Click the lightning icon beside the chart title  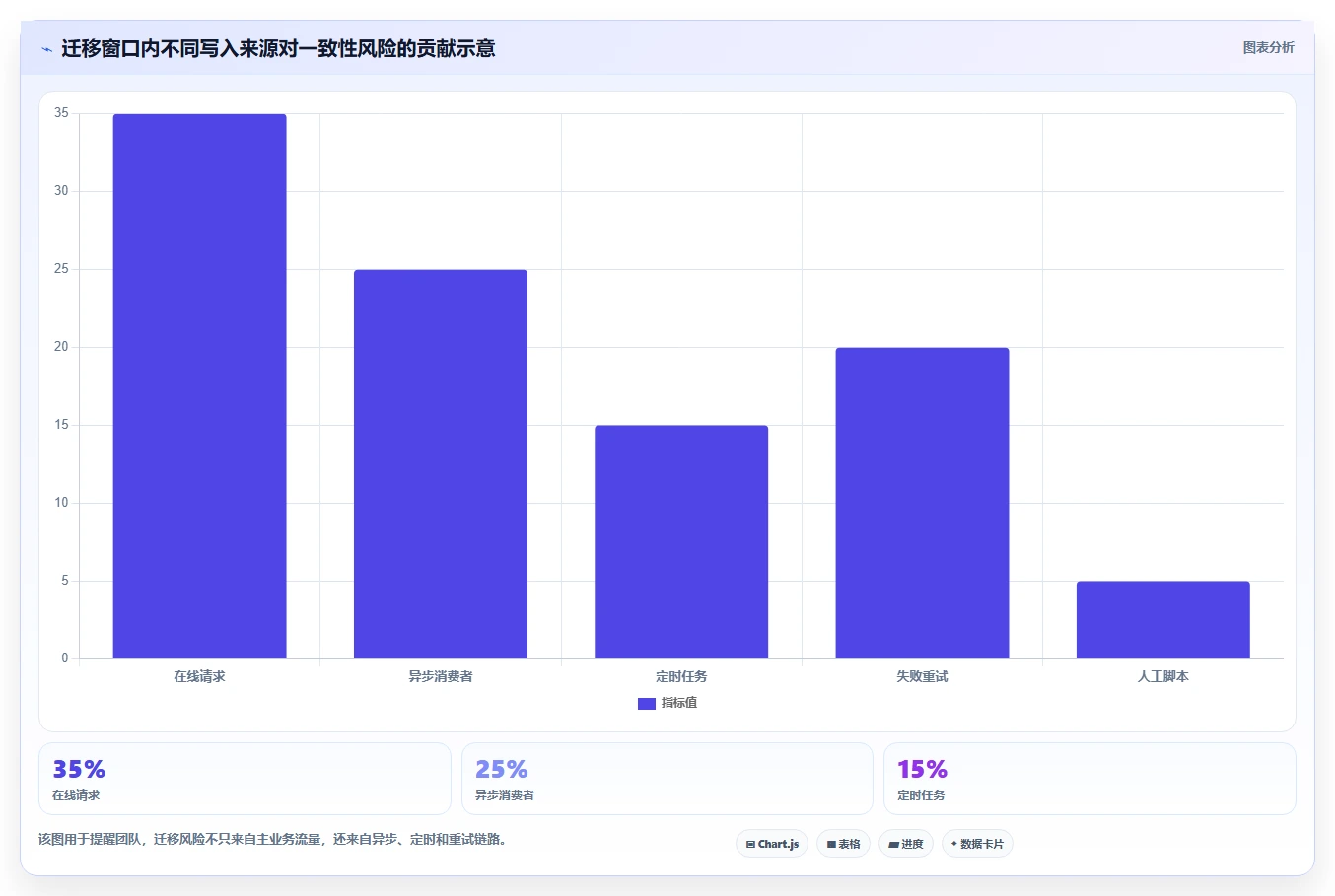coord(46,49)
